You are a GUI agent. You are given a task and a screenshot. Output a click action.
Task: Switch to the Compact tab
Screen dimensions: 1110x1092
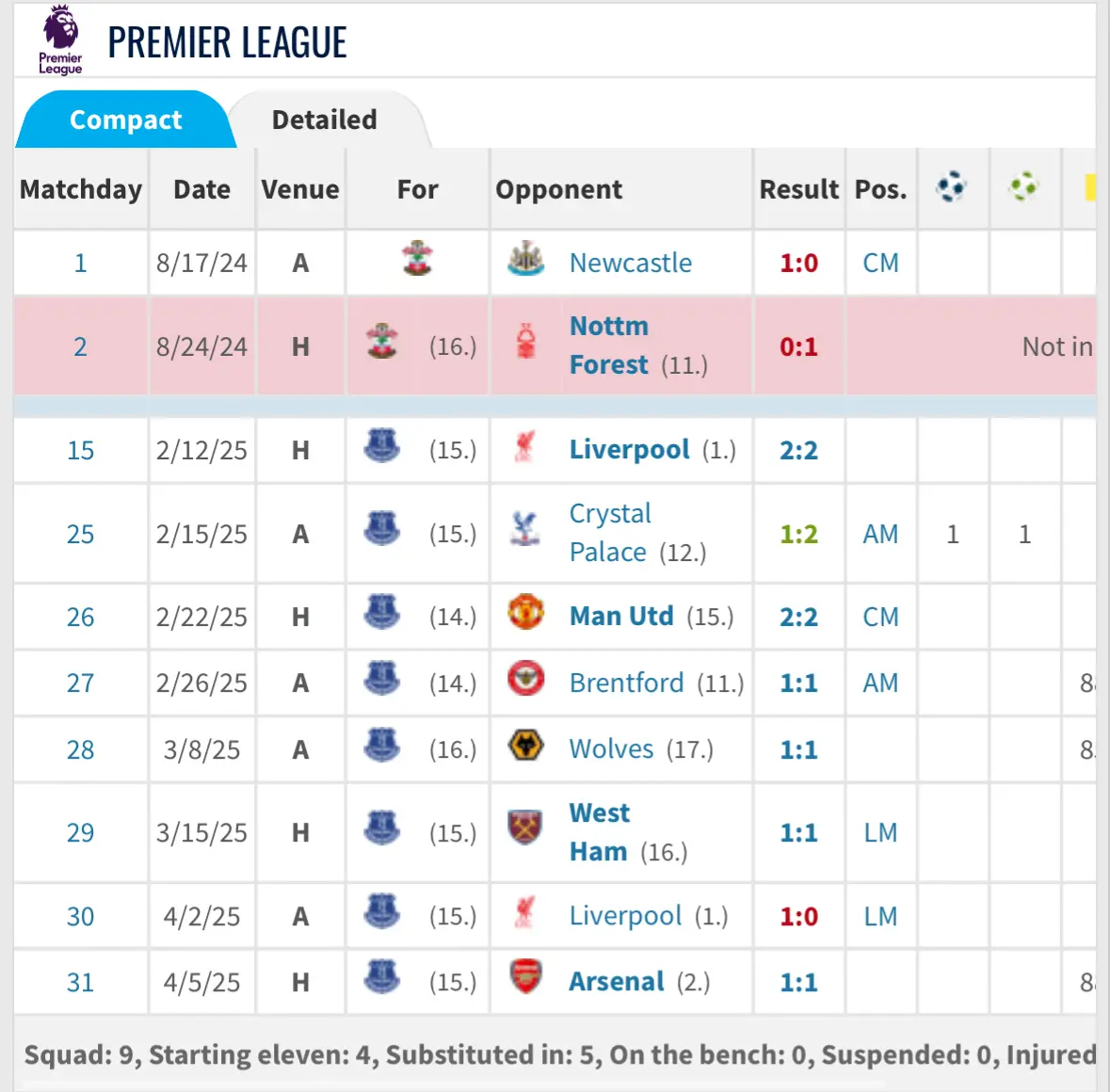point(125,120)
